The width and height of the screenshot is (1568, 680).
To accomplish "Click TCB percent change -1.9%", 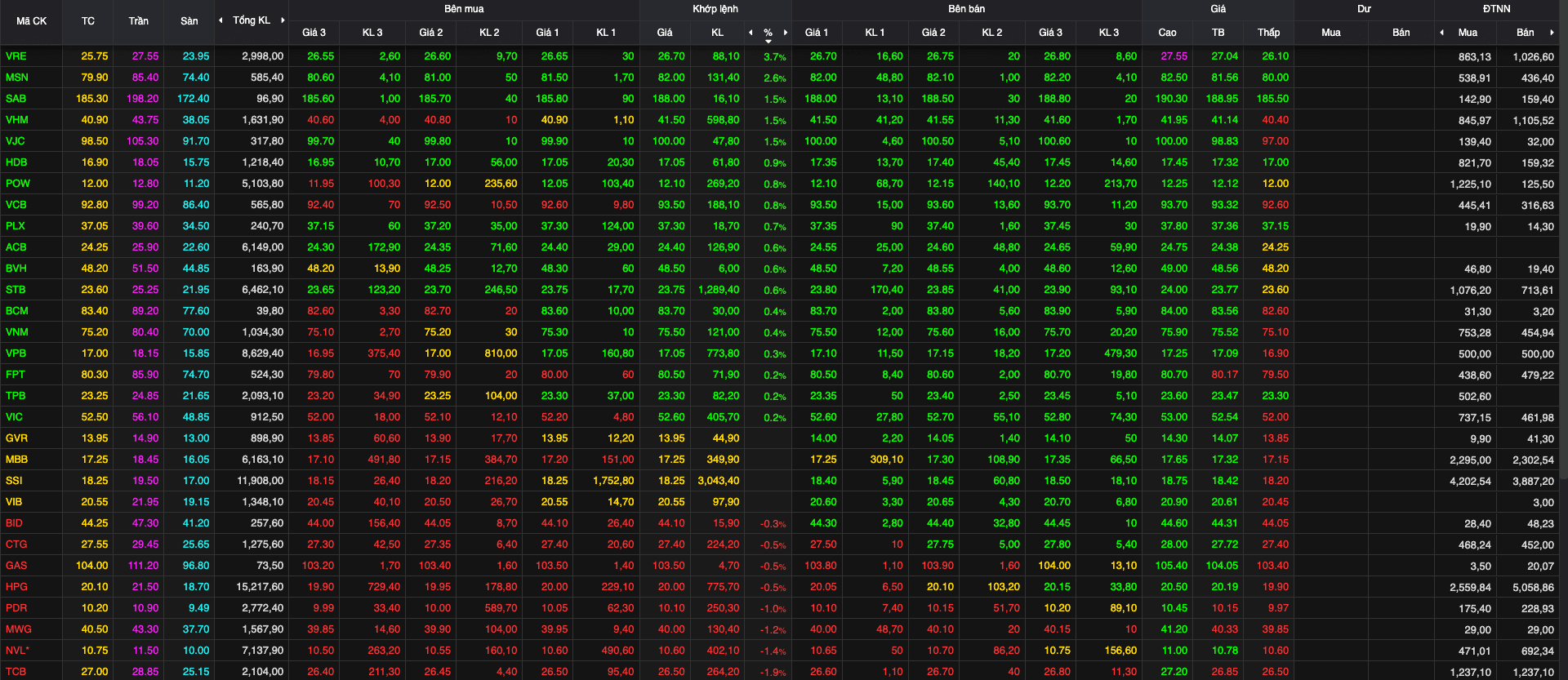I will (x=773, y=673).
